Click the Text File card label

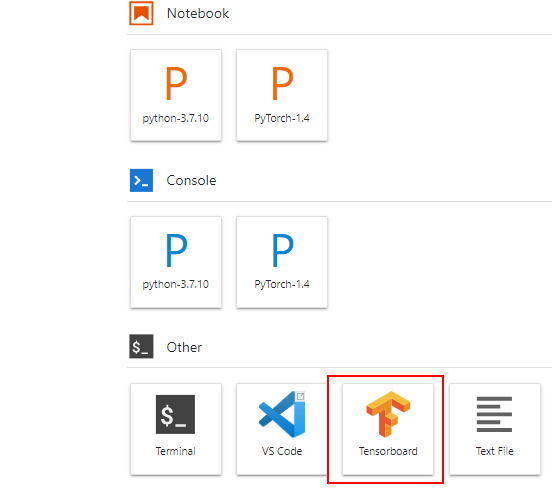495,451
